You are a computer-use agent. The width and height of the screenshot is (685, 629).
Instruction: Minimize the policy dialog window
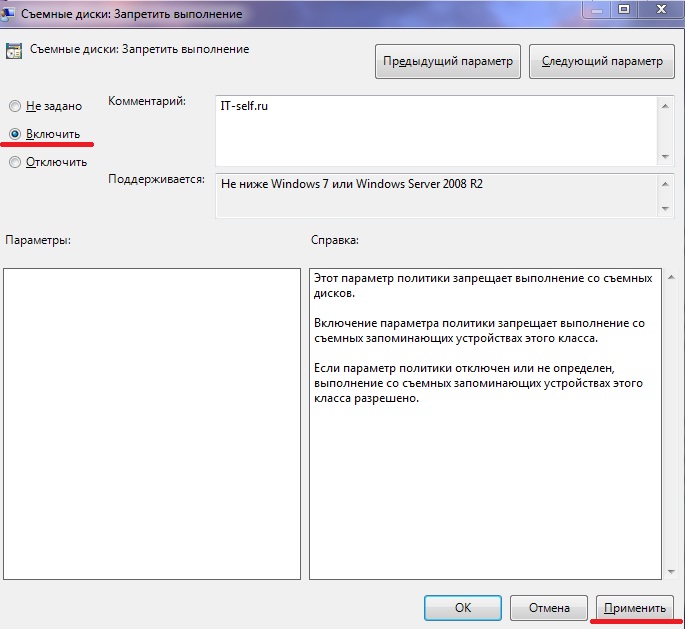click(x=596, y=9)
